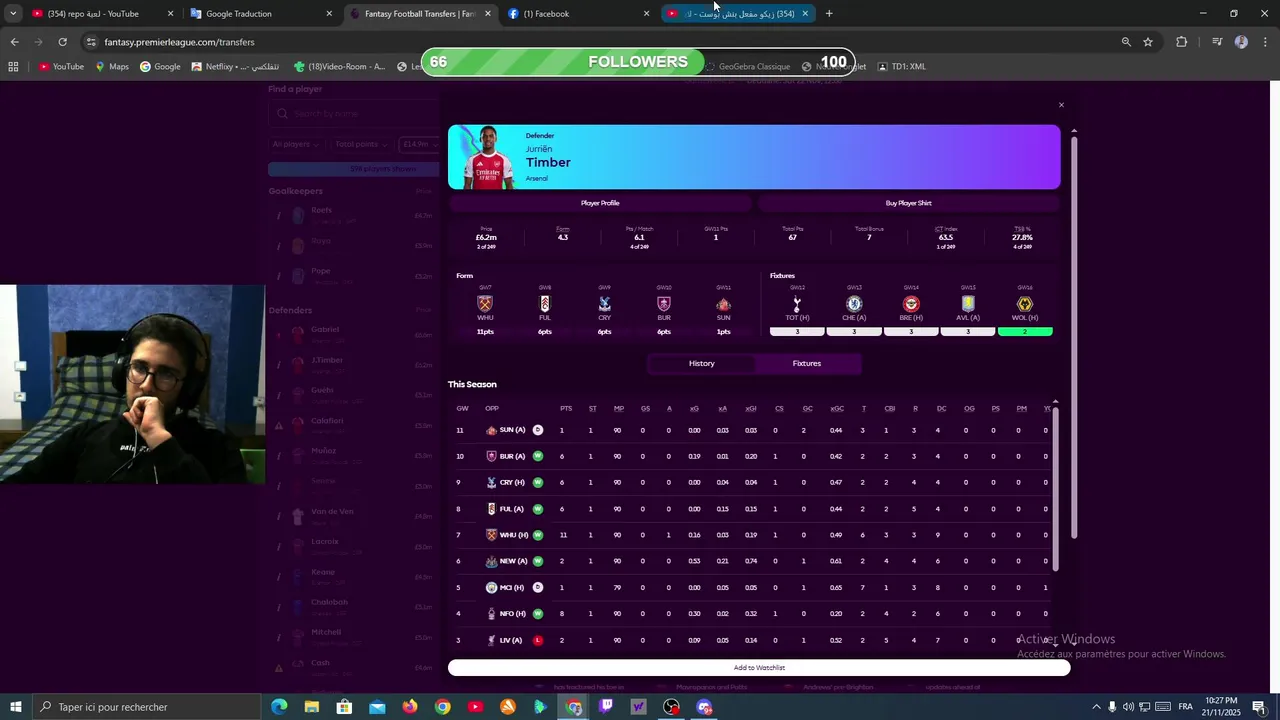Open the Total points sort dropdown
Viewport: 1280px width, 720px height.
[x=360, y=144]
